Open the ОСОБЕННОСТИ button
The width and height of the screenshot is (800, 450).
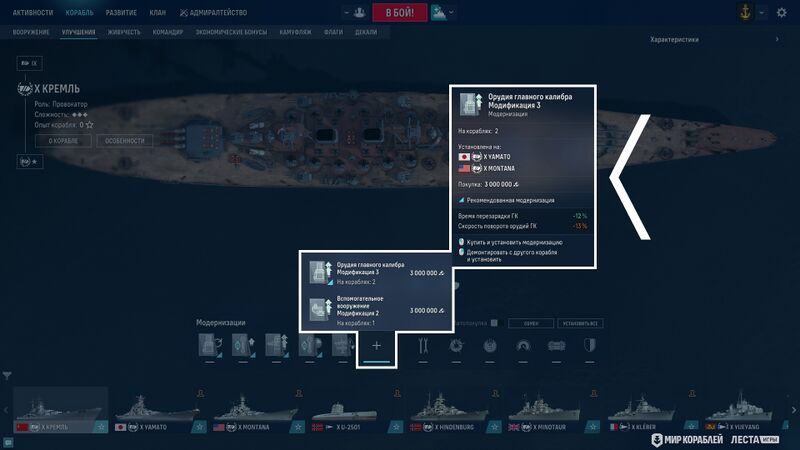click(x=125, y=141)
